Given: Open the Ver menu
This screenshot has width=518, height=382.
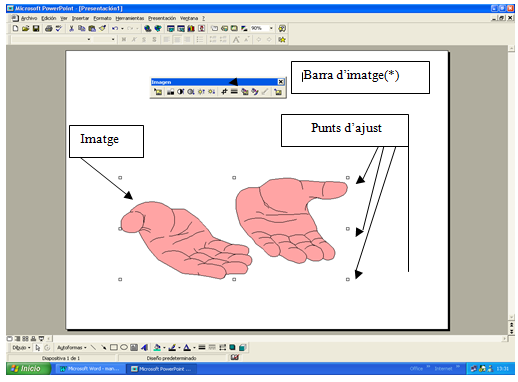Looking at the screenshot, I should pos(64,18).
